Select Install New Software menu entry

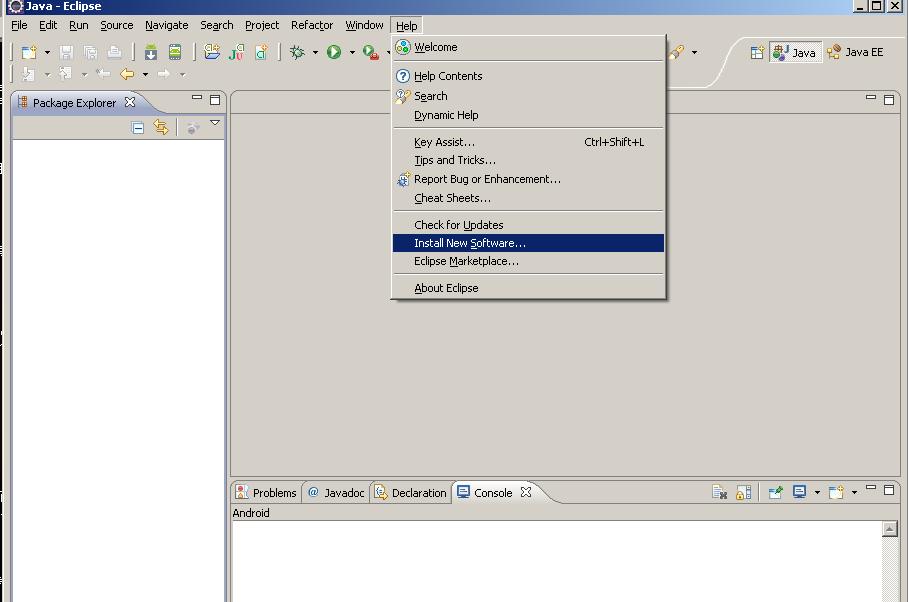(469, 243)
